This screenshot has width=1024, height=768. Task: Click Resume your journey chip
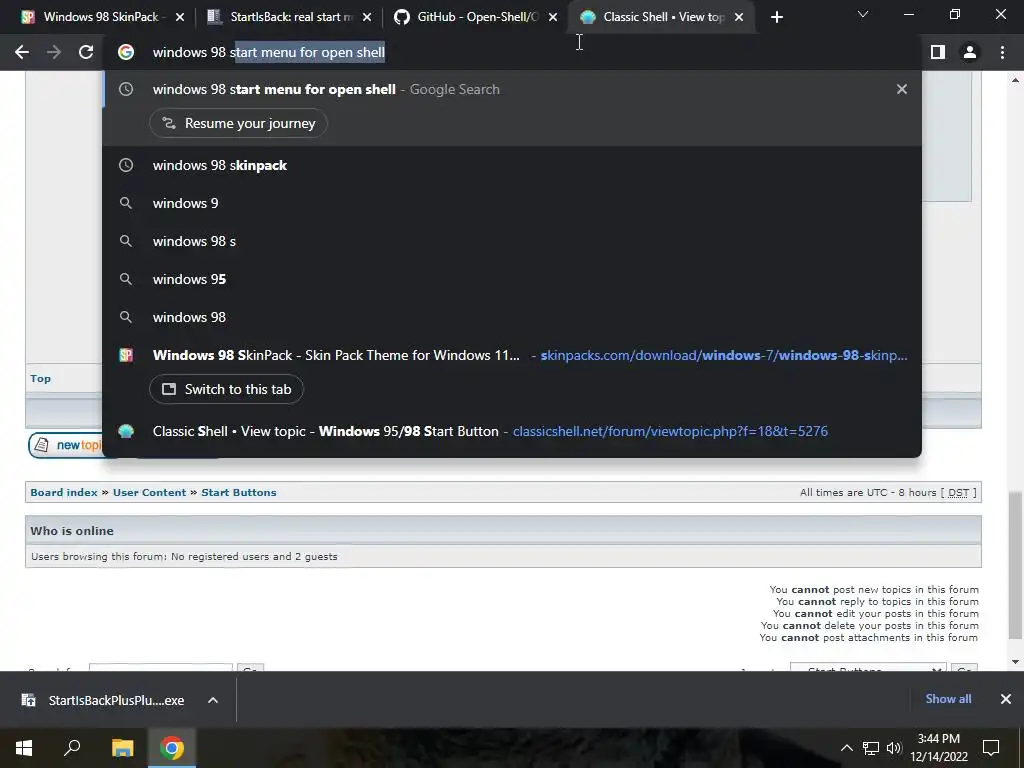[238, 123]
